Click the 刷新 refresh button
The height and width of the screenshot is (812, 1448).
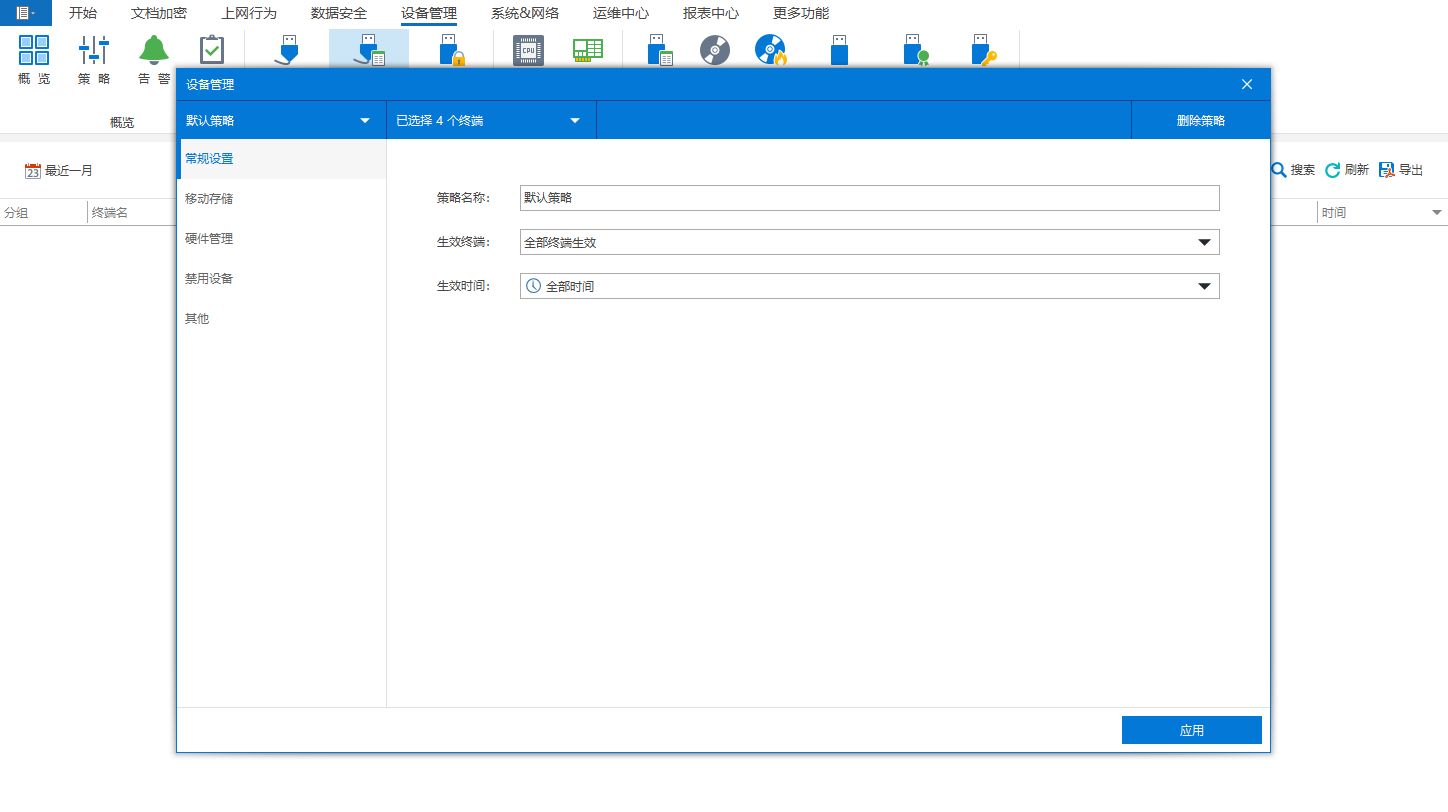tap(1347, 170)
